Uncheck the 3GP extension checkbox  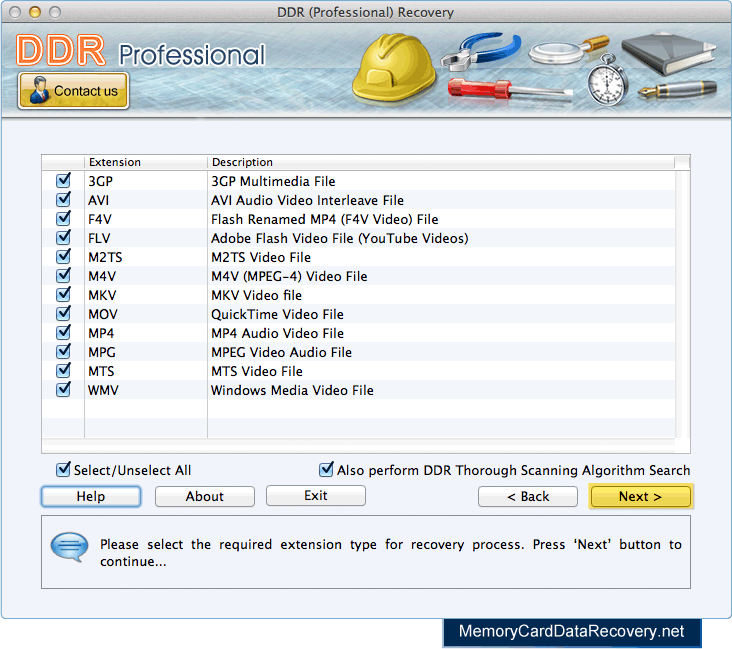coord(63,180)
